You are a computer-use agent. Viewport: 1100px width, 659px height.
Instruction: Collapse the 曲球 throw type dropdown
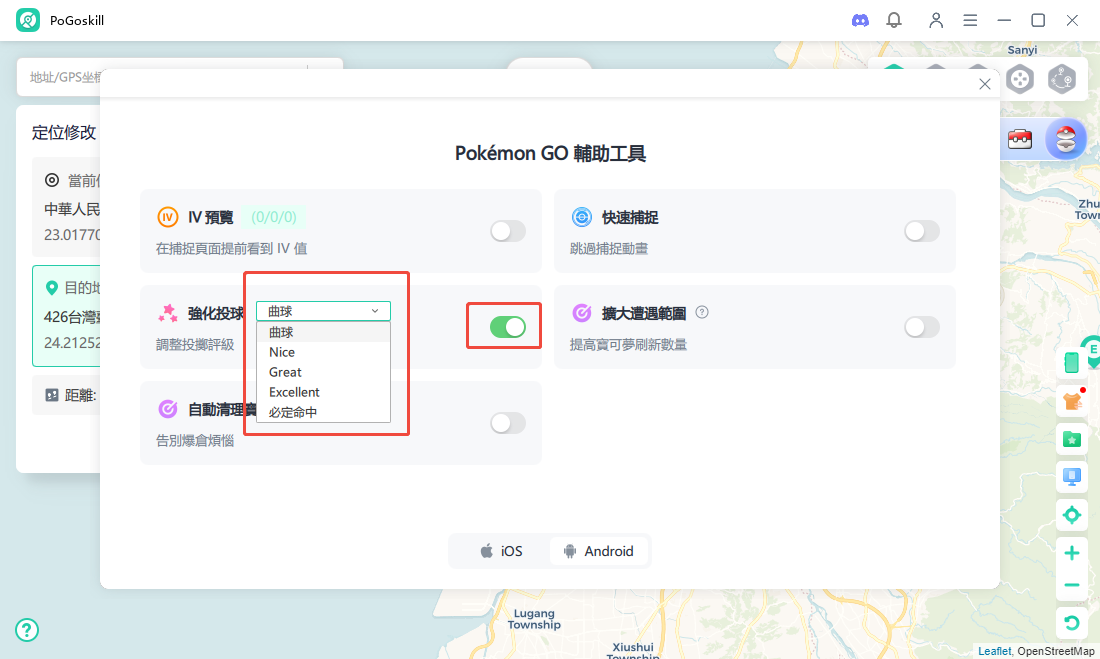pyautogui.click(x=323, y=311)
